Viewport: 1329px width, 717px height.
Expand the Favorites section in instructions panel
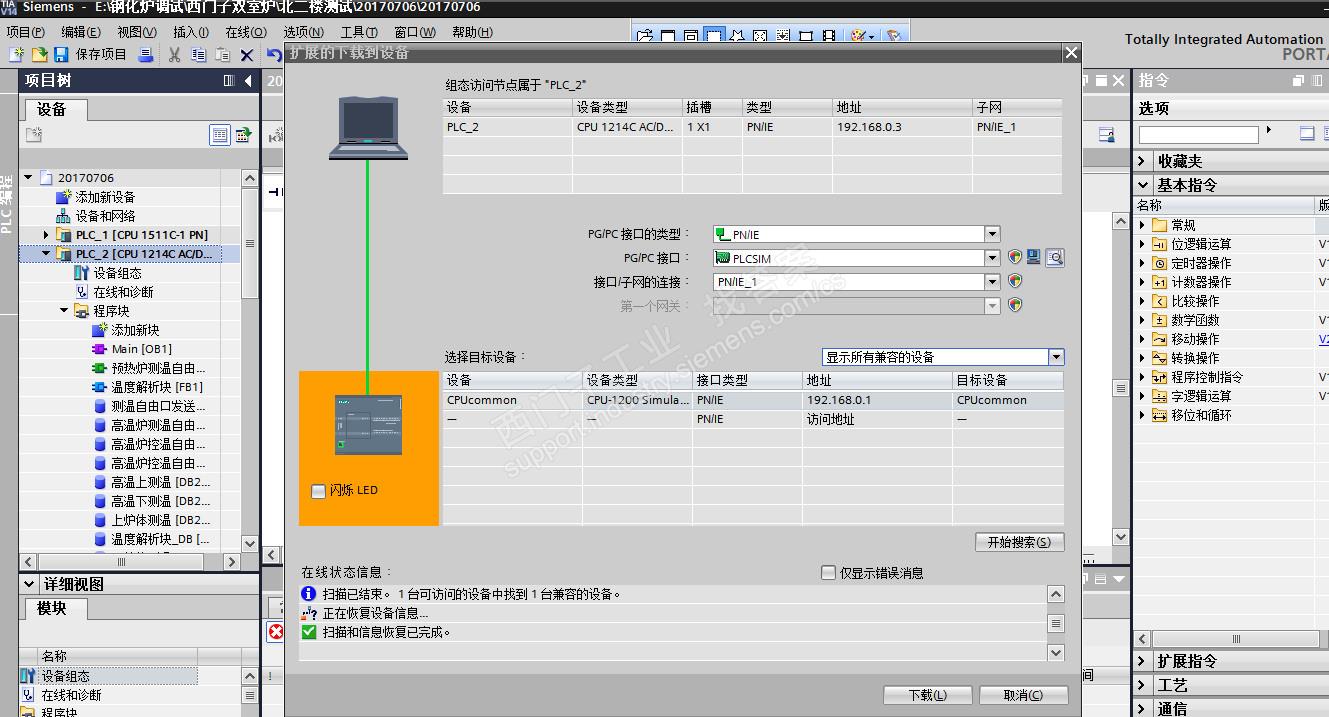pos(1144,161)
